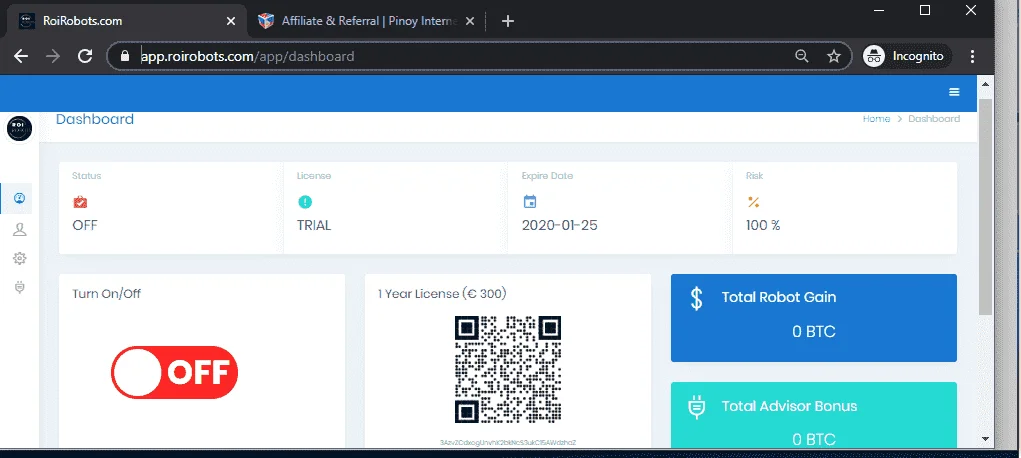Click the dollar icon on Total Robot Gain

click(696, 298)
